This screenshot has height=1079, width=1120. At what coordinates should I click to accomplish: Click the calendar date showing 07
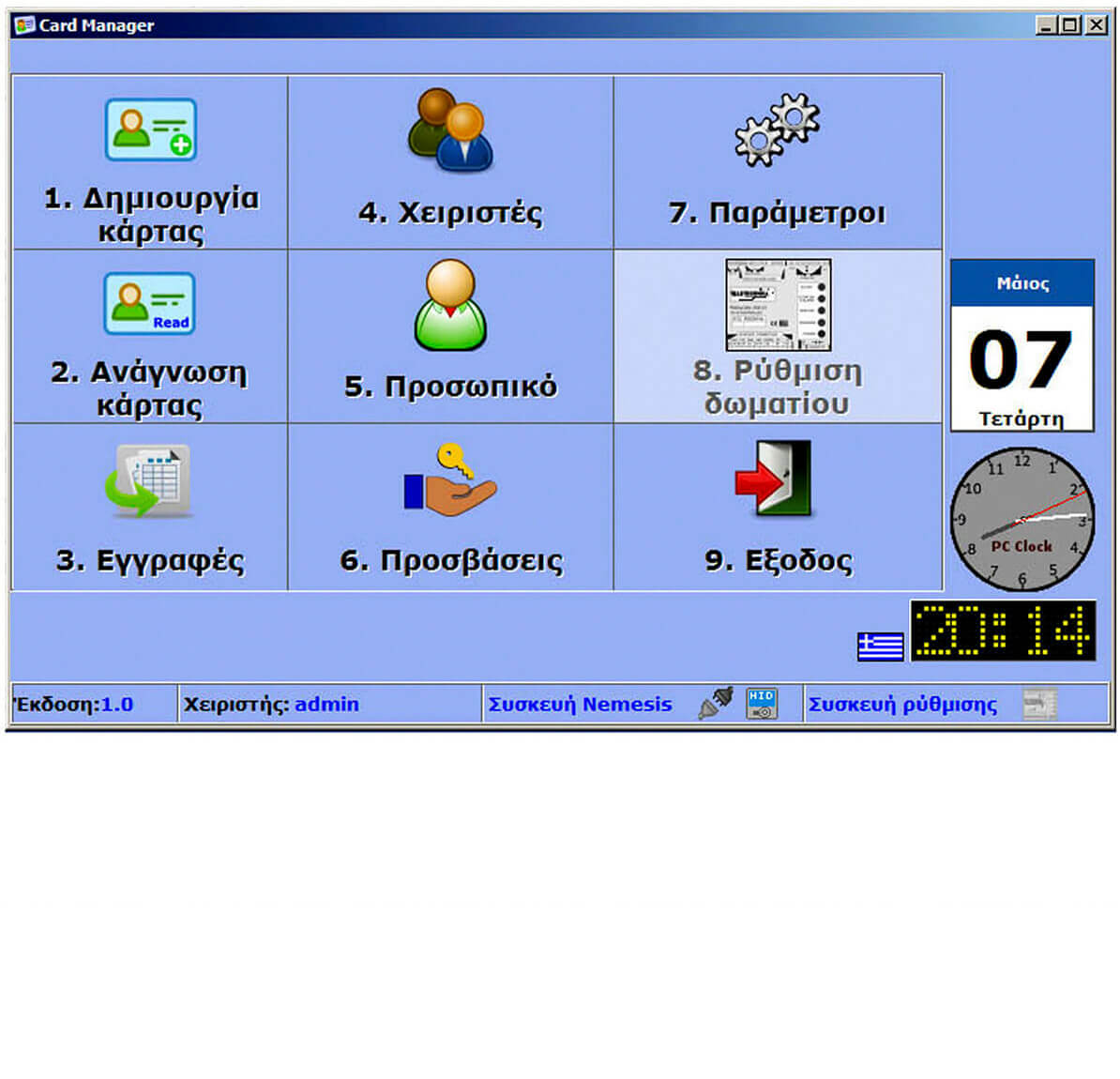(x=1022, y=360)
